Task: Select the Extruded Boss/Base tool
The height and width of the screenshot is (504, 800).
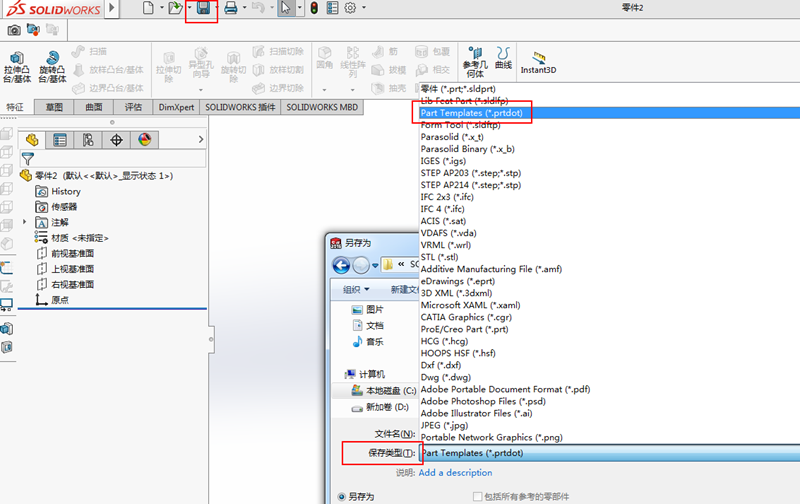Action: (x=17, y=67)
